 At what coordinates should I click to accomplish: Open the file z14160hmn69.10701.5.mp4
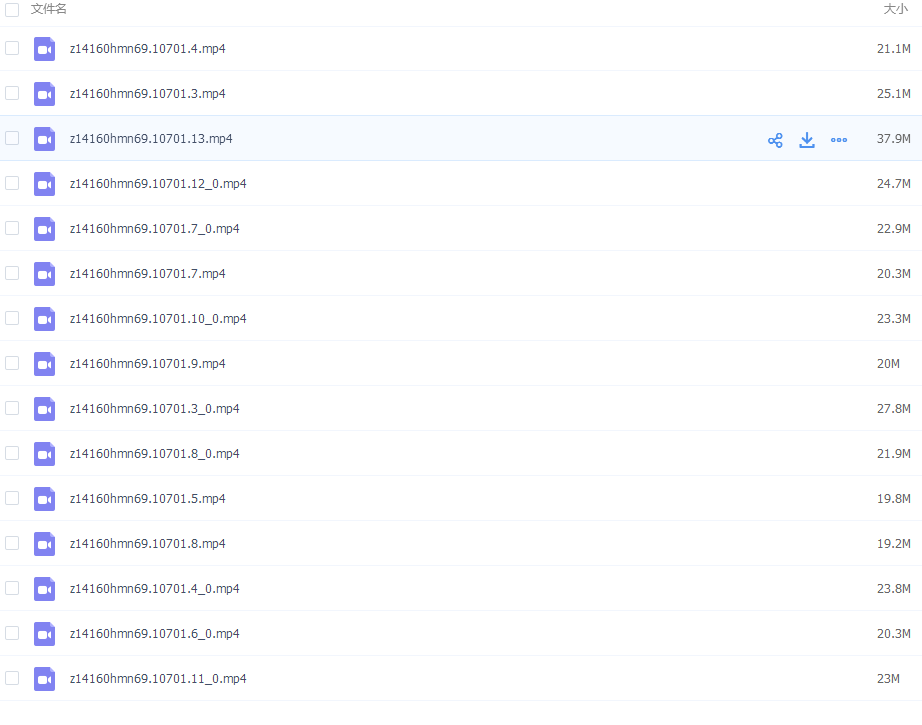[x=148, y=499]
